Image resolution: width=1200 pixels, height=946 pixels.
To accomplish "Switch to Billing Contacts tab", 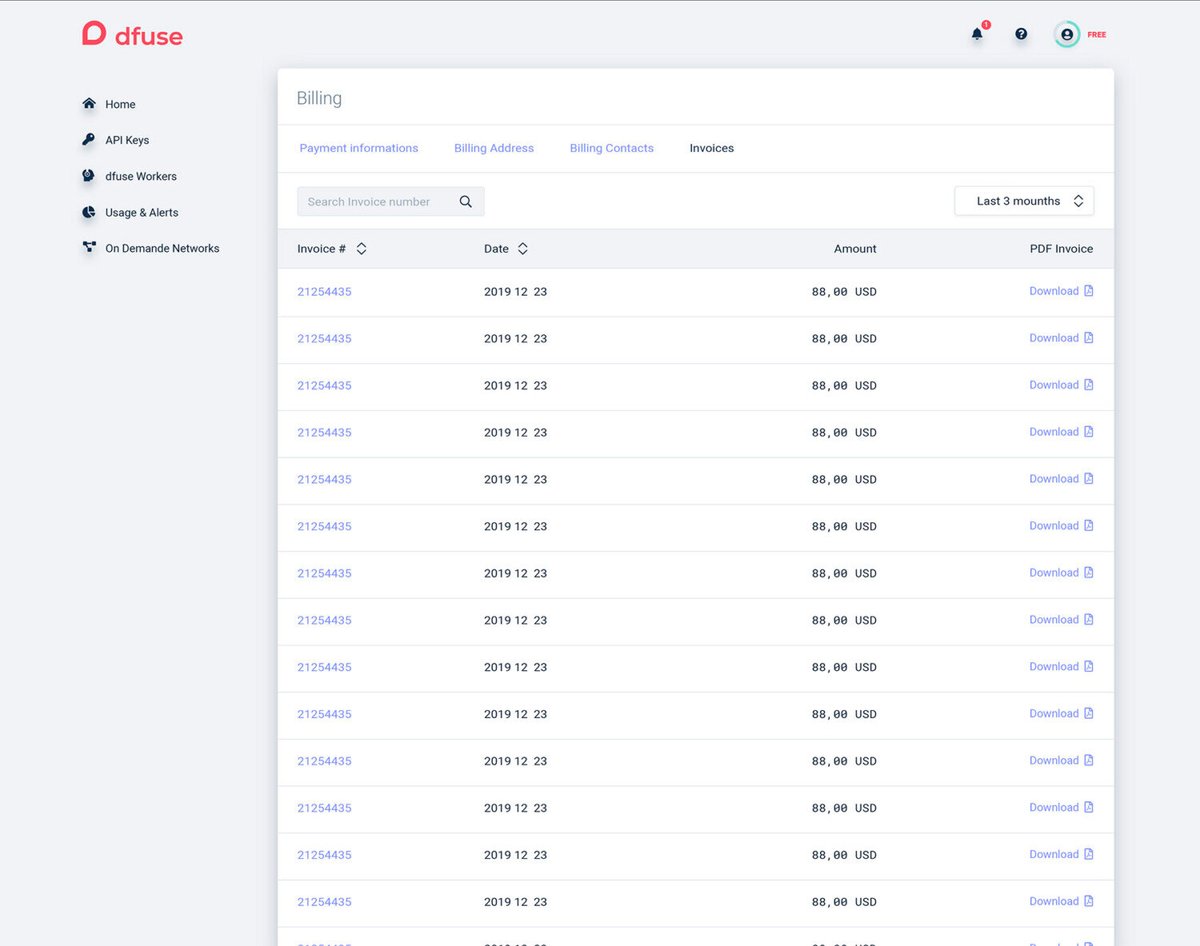I will click(612, 148).
